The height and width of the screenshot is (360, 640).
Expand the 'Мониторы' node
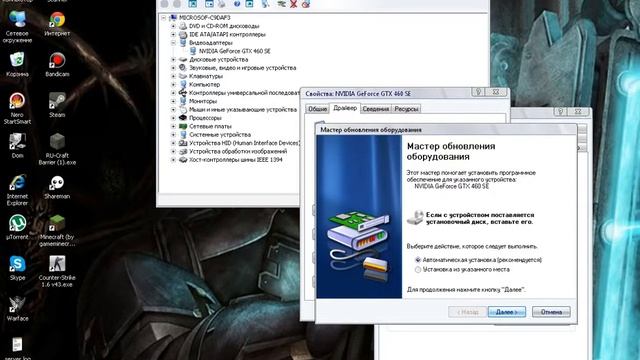click(x=173, y=101)
